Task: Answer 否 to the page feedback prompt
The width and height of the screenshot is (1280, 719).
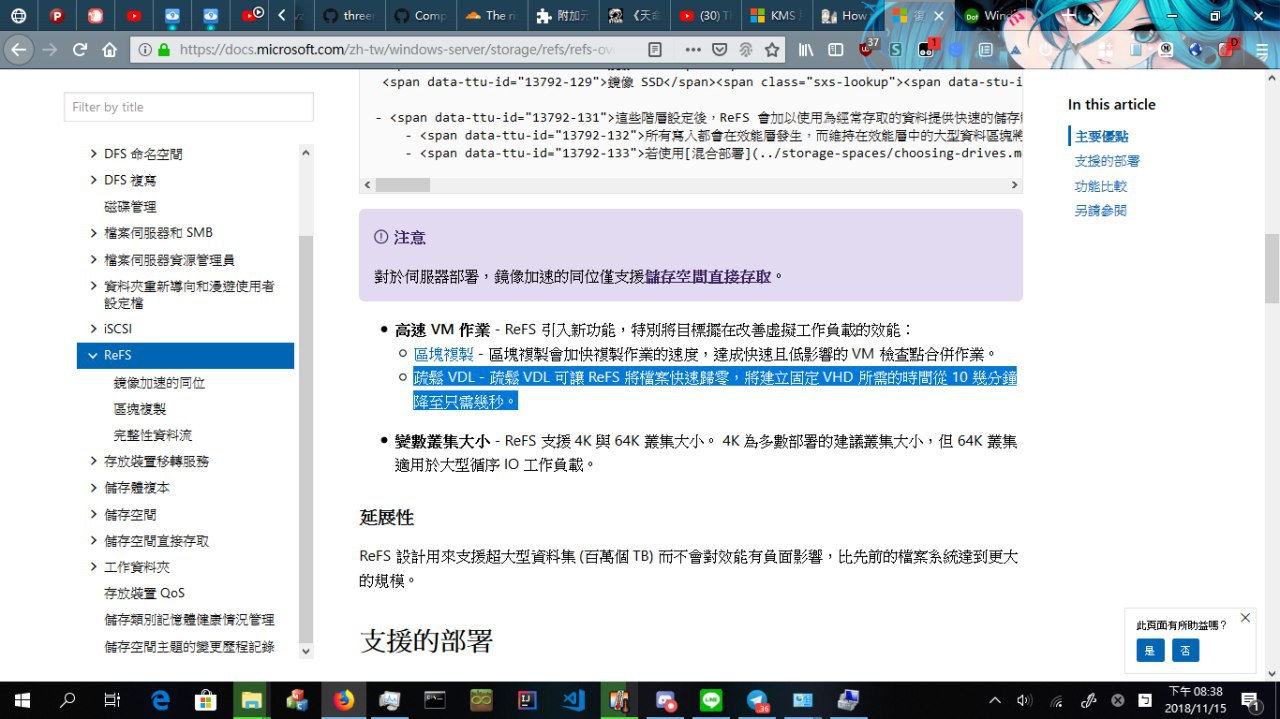Action: coord(1185,650)
